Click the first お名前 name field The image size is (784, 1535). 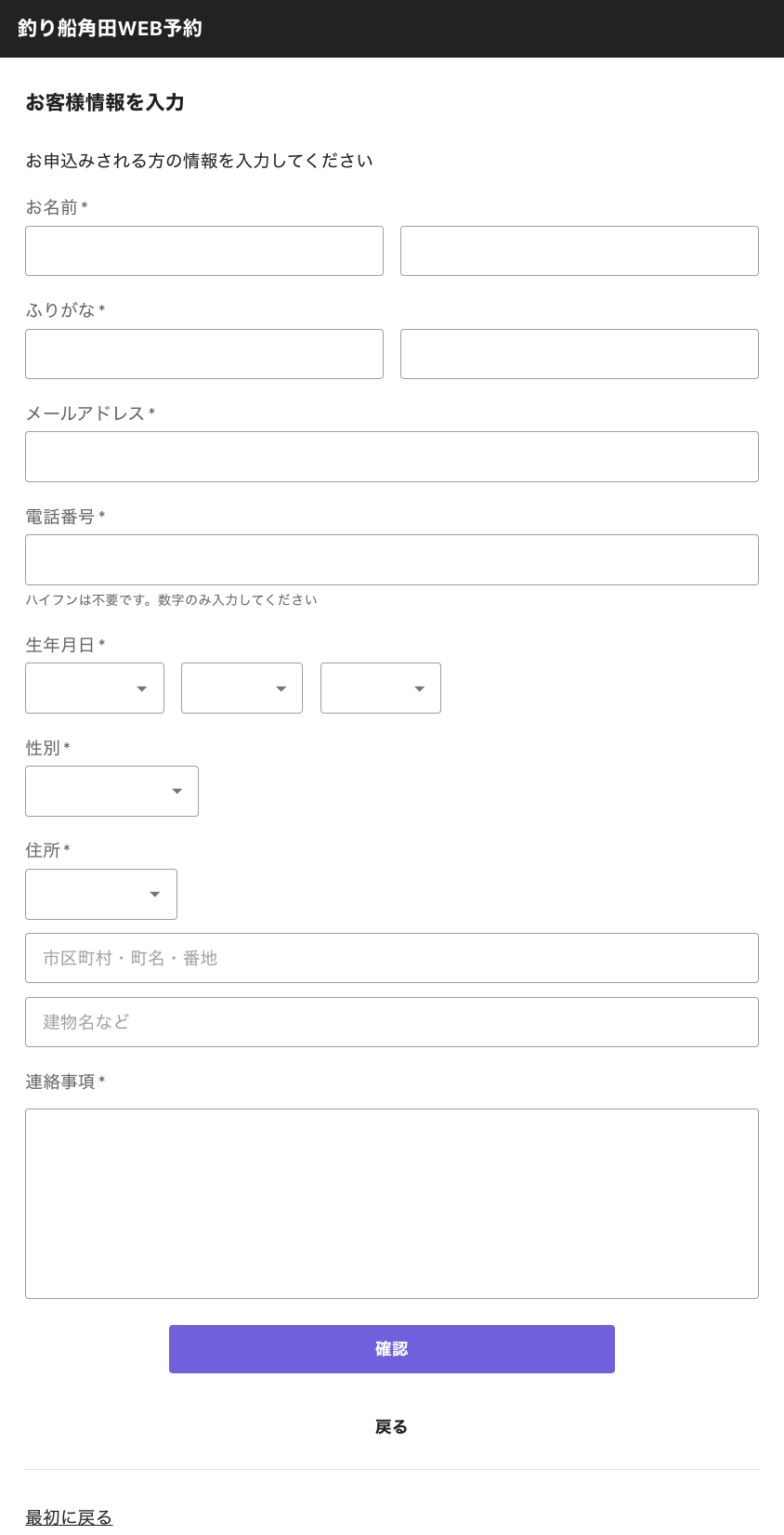(x=204, y=251)
